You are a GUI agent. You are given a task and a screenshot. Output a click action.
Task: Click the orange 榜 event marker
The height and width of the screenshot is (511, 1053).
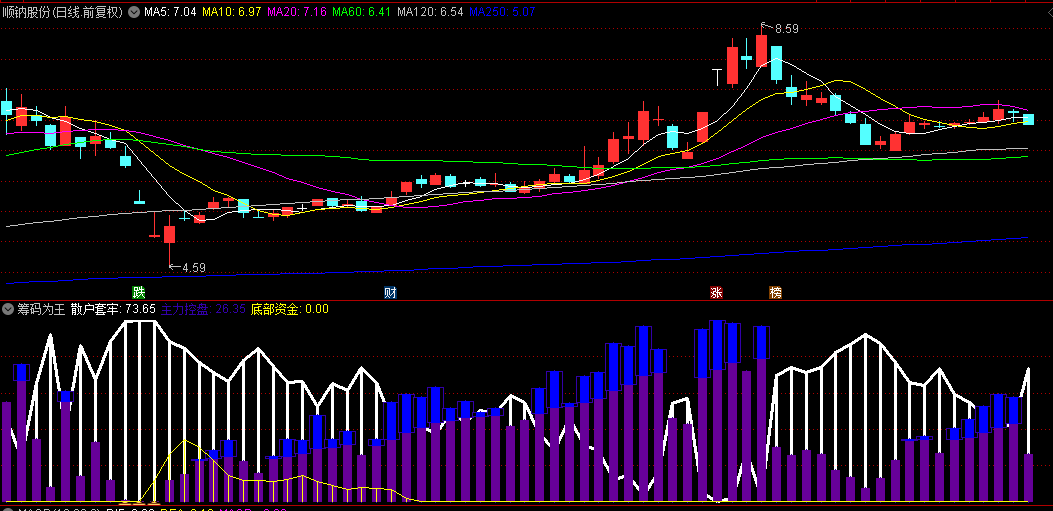776,293
